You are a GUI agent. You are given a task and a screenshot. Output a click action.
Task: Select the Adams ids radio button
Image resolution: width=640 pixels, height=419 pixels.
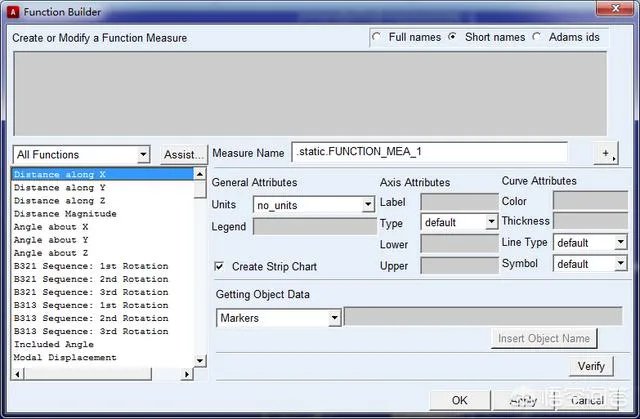(x=538, y=37)
